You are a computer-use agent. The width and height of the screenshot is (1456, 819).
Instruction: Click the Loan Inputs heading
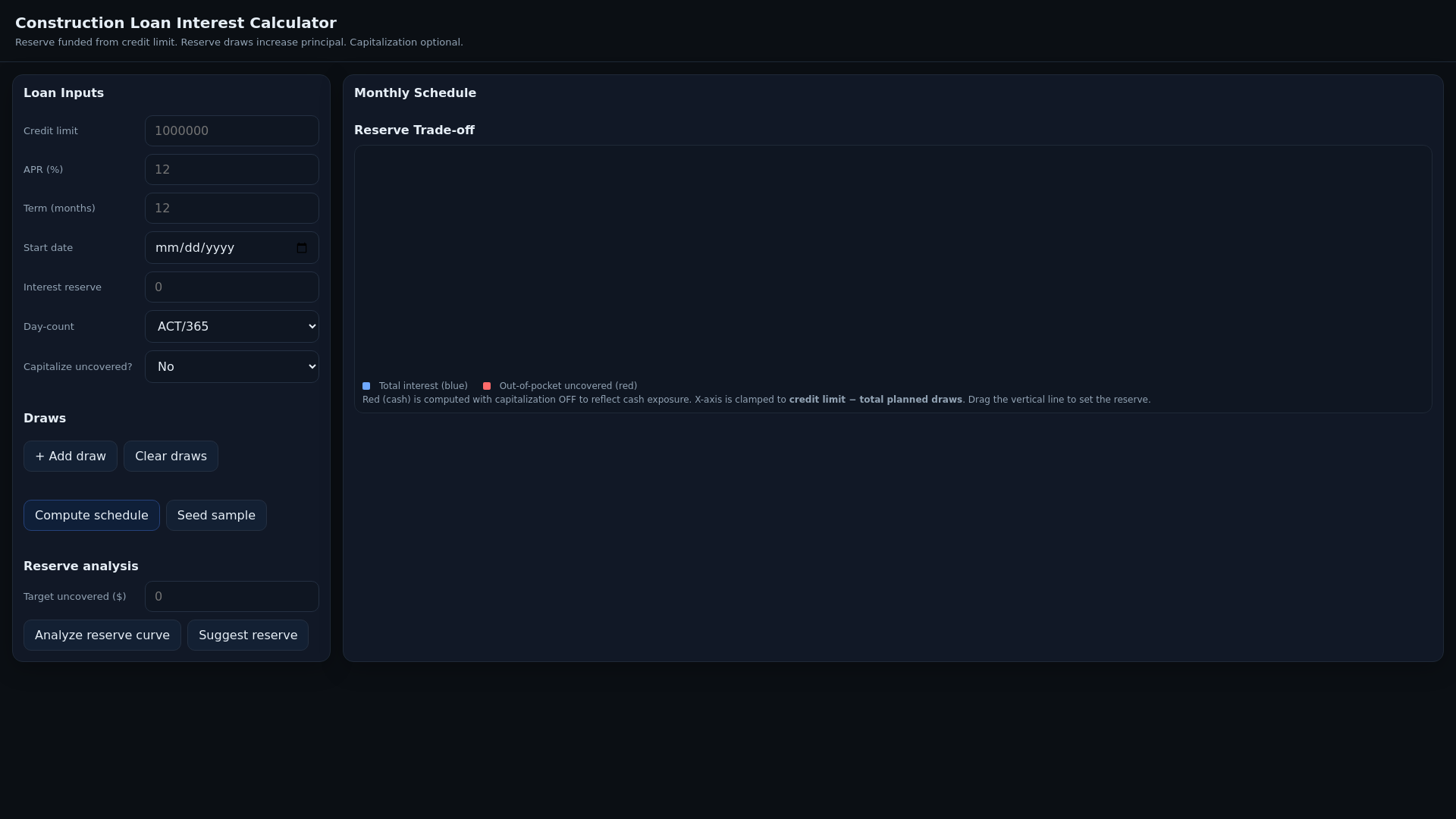(x=64, y=93)
